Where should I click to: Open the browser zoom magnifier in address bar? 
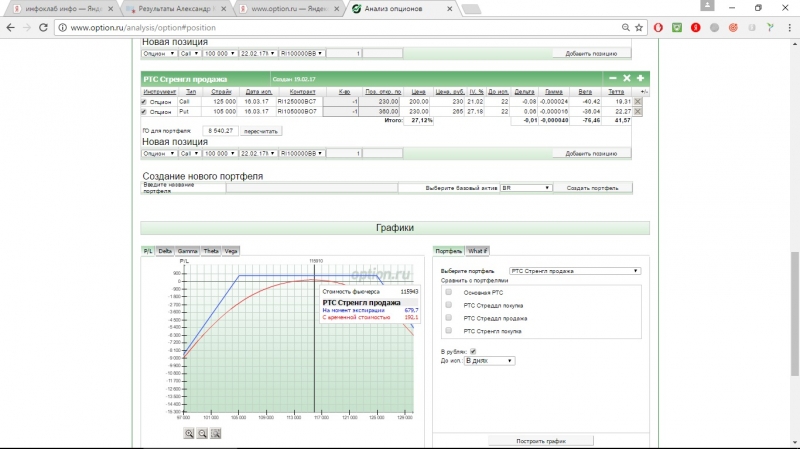pos(626,28)
